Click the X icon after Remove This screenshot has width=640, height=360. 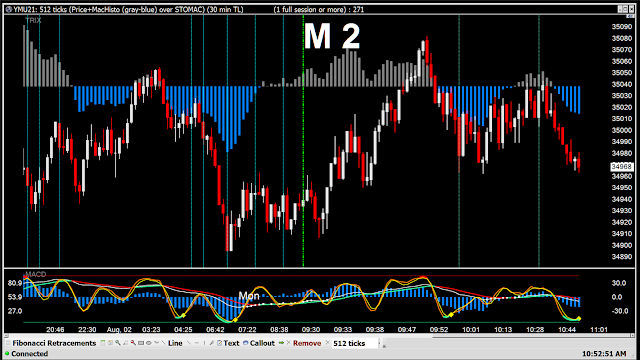click(x=327, y=342)
